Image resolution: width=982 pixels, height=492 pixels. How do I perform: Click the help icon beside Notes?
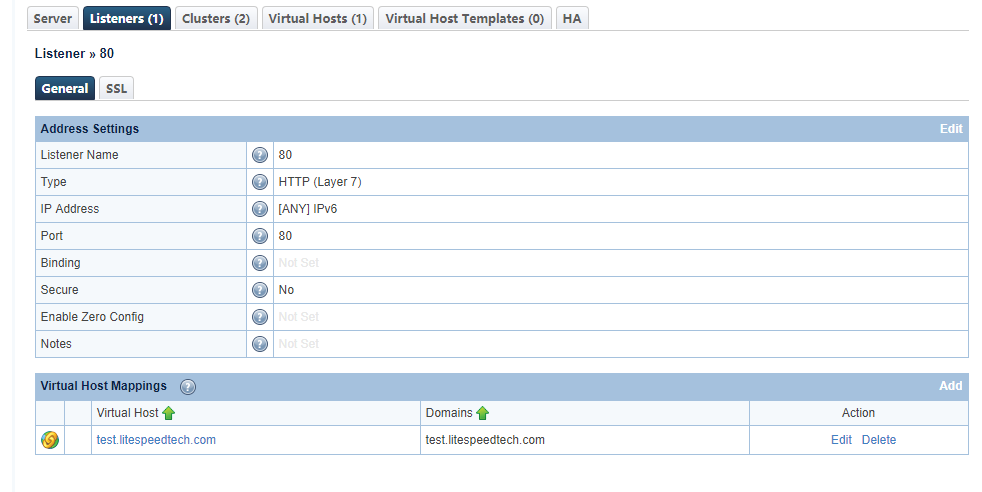click(260, 343)
